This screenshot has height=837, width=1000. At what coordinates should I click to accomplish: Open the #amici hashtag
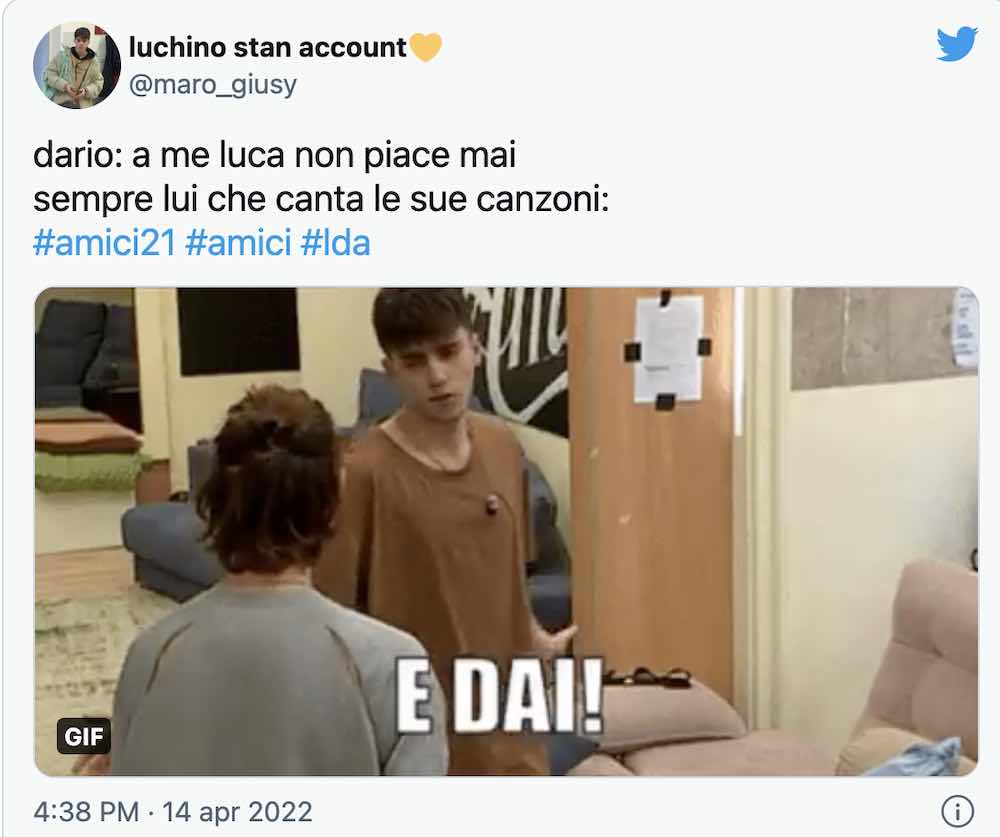coord(239,243)
